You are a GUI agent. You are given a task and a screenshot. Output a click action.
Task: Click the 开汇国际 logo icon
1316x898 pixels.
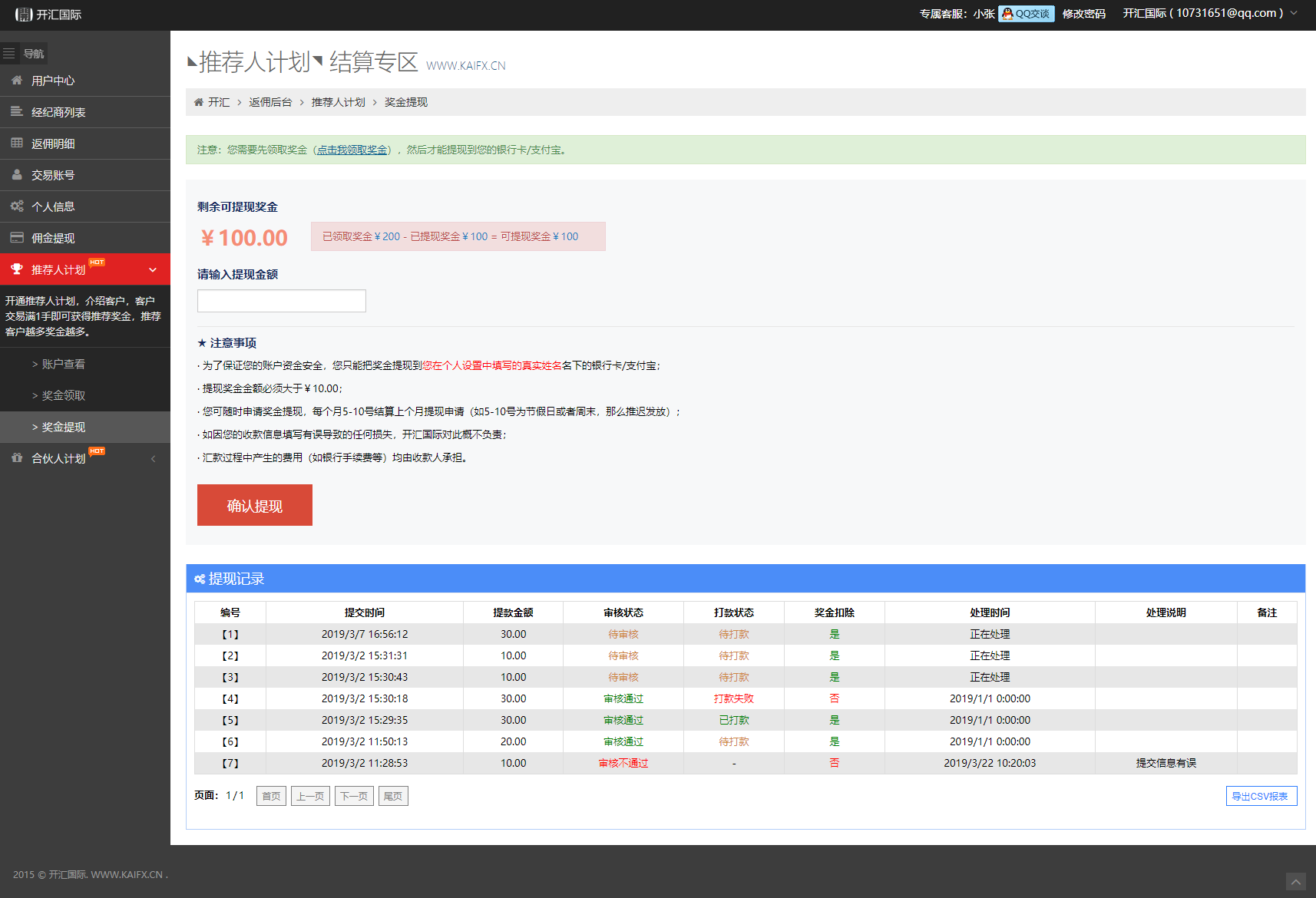click(24, 15)
